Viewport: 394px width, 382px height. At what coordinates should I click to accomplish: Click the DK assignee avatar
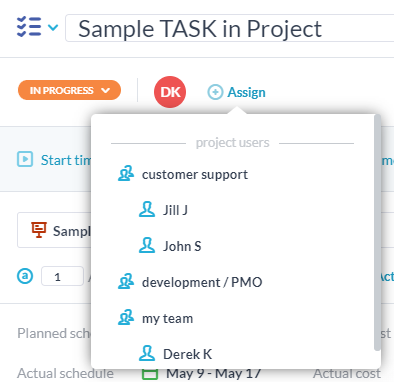pos(170,92)
